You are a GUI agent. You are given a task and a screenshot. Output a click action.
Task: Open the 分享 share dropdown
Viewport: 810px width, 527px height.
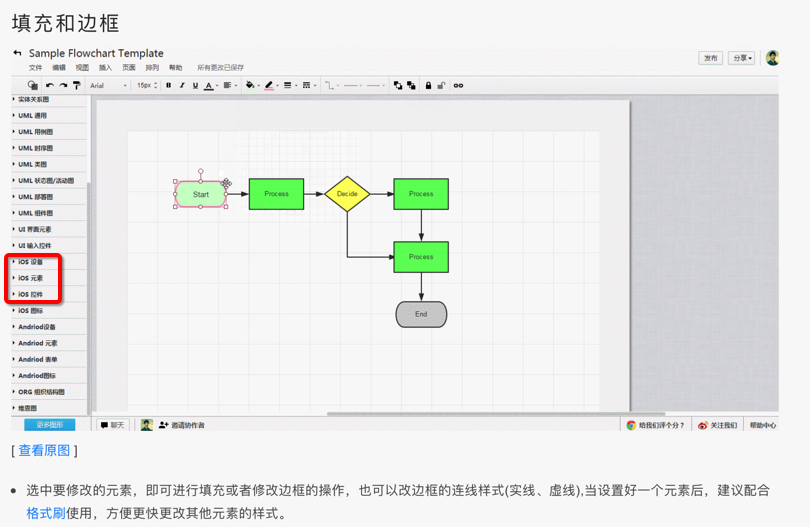742,58
